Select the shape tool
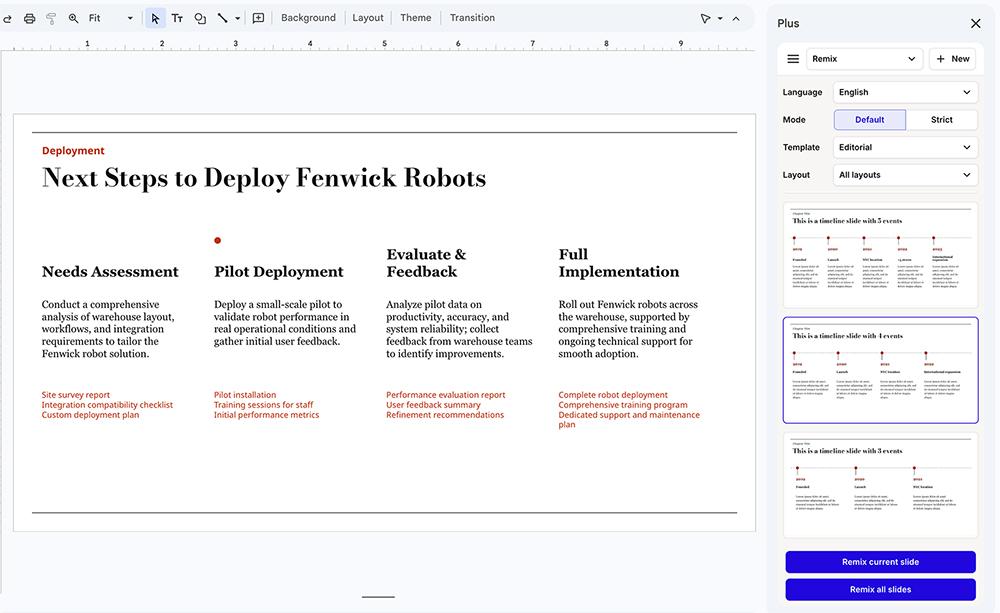The height and width of the screenshot is (613, 1000). tap(200, 18)
